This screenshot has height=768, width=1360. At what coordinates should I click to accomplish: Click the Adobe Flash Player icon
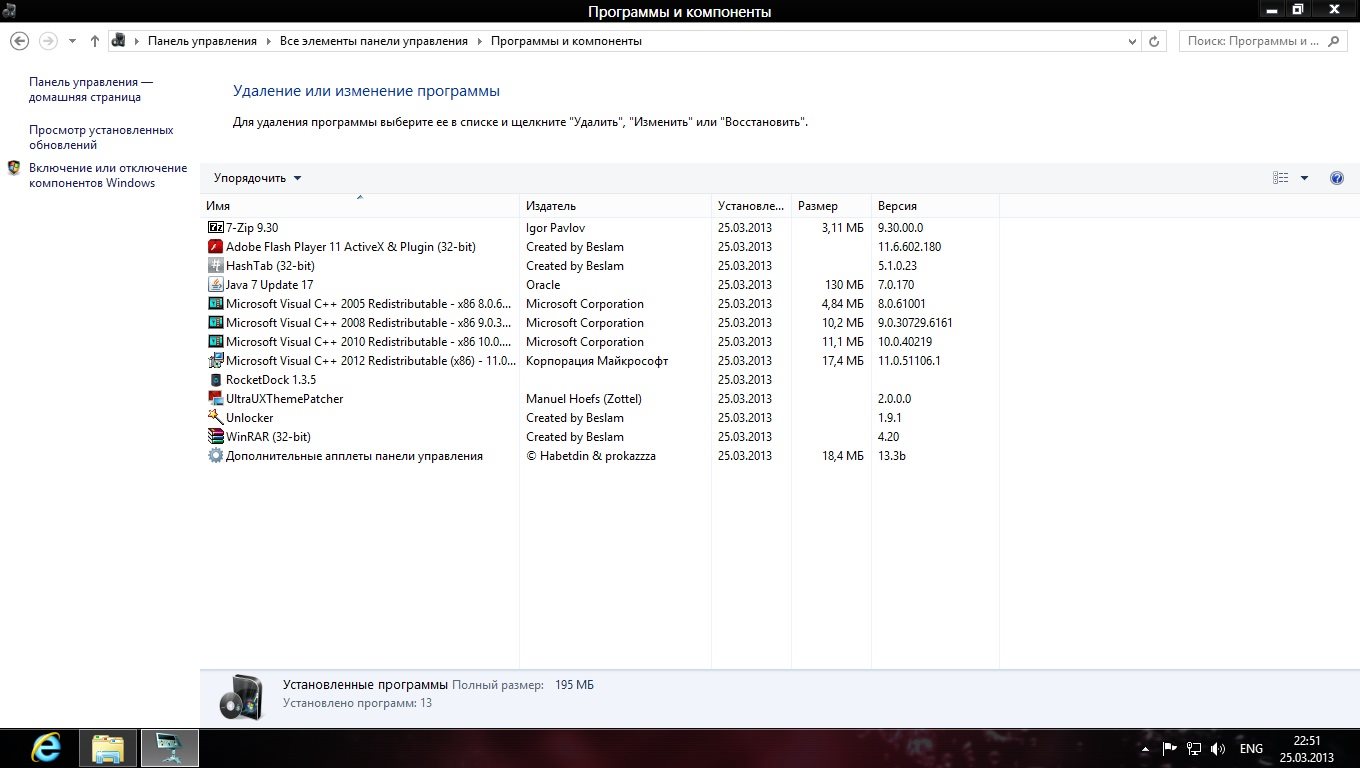[x=215, y=247]
